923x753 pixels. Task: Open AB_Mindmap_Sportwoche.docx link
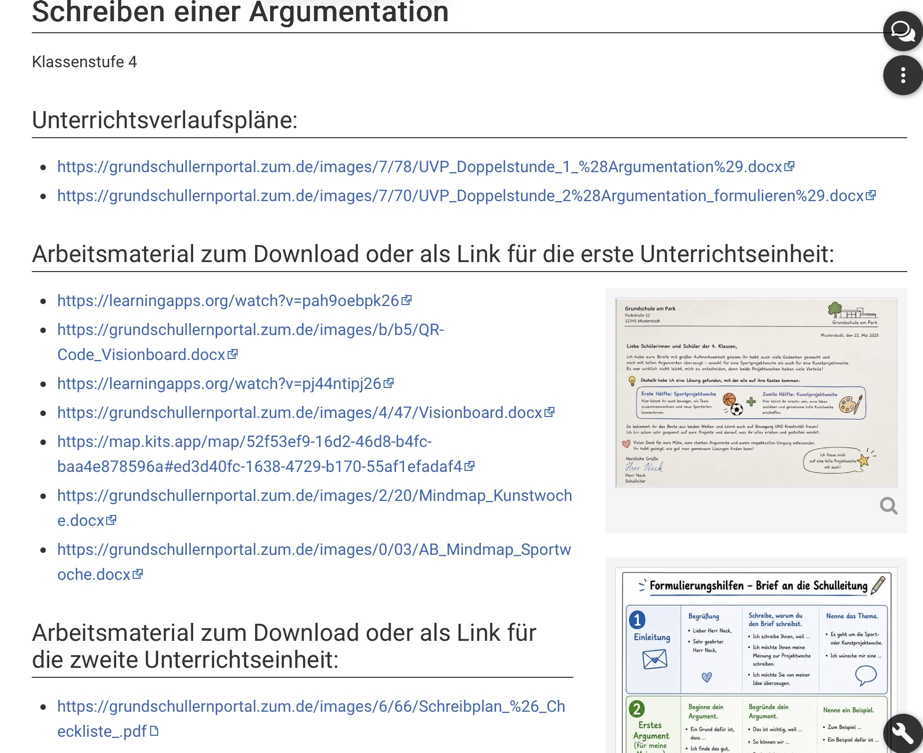[x=314, y=562]
